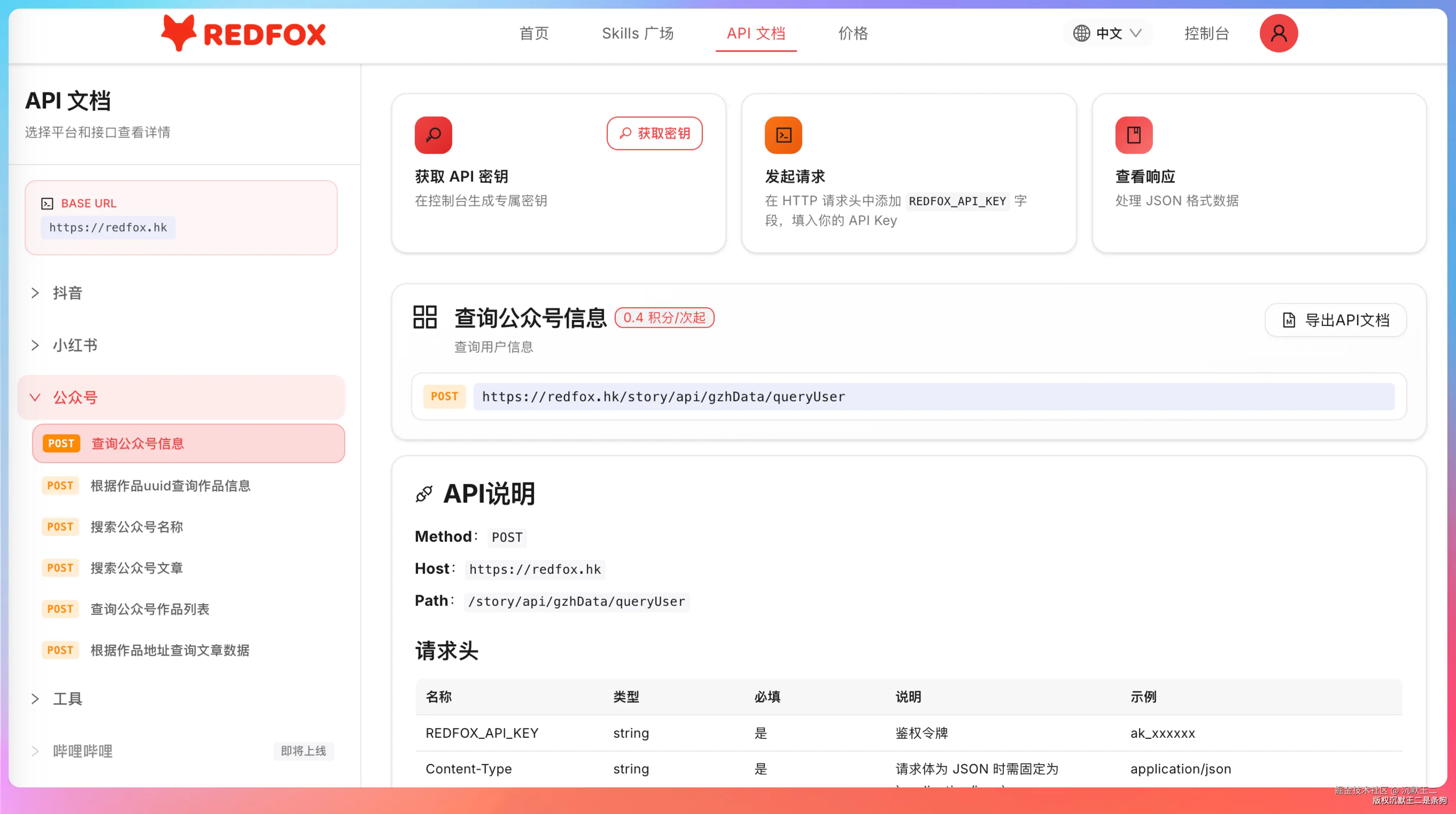Expand the 工具 section
Viewport: 1456px width, 814px height.
pos(181,699)
